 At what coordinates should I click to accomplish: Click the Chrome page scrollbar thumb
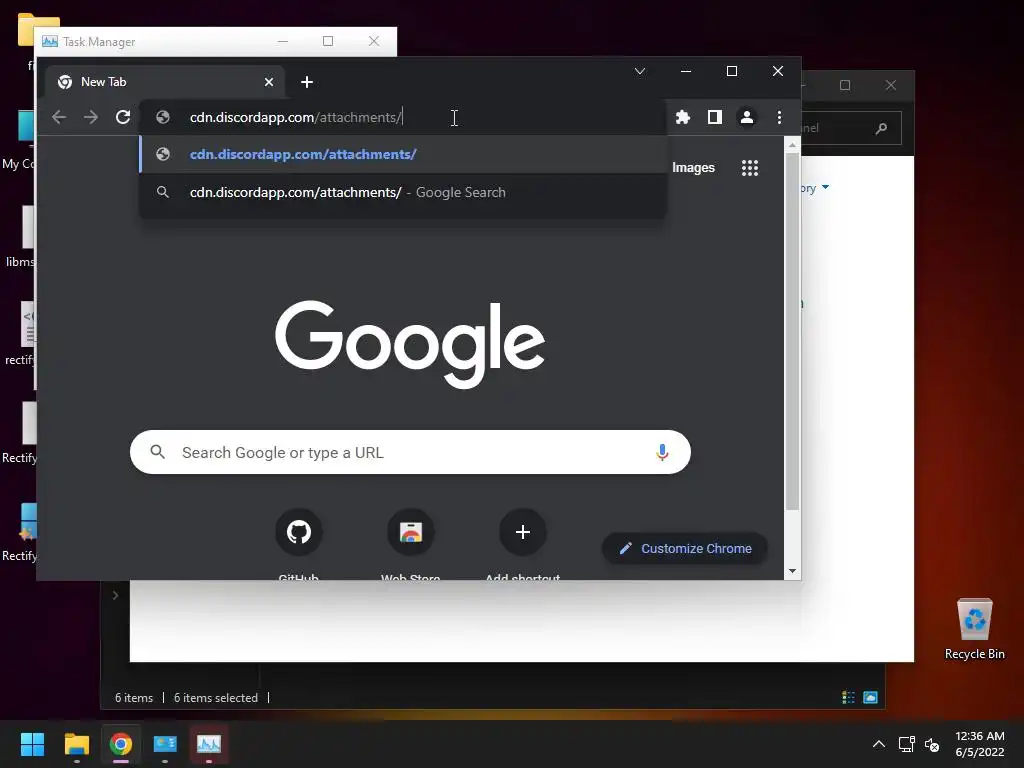[x=792, y=332]
